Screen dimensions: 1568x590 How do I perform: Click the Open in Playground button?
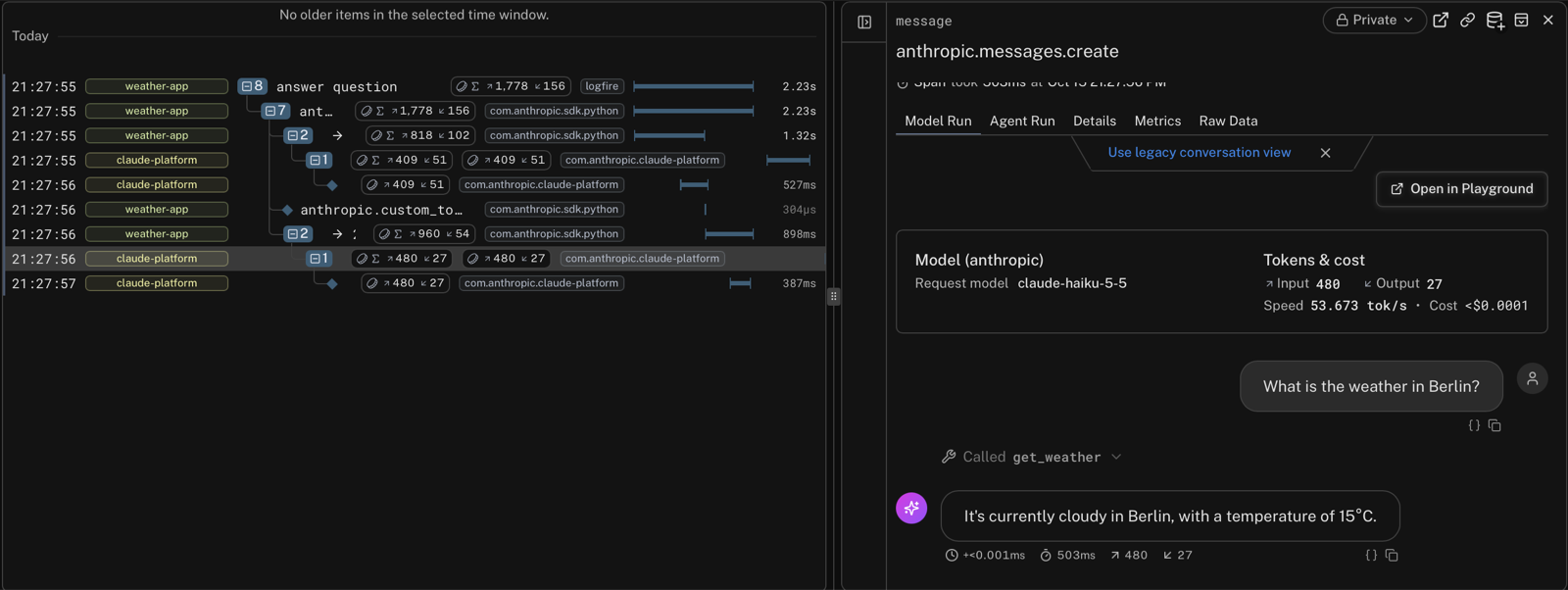click(1461, 188)
